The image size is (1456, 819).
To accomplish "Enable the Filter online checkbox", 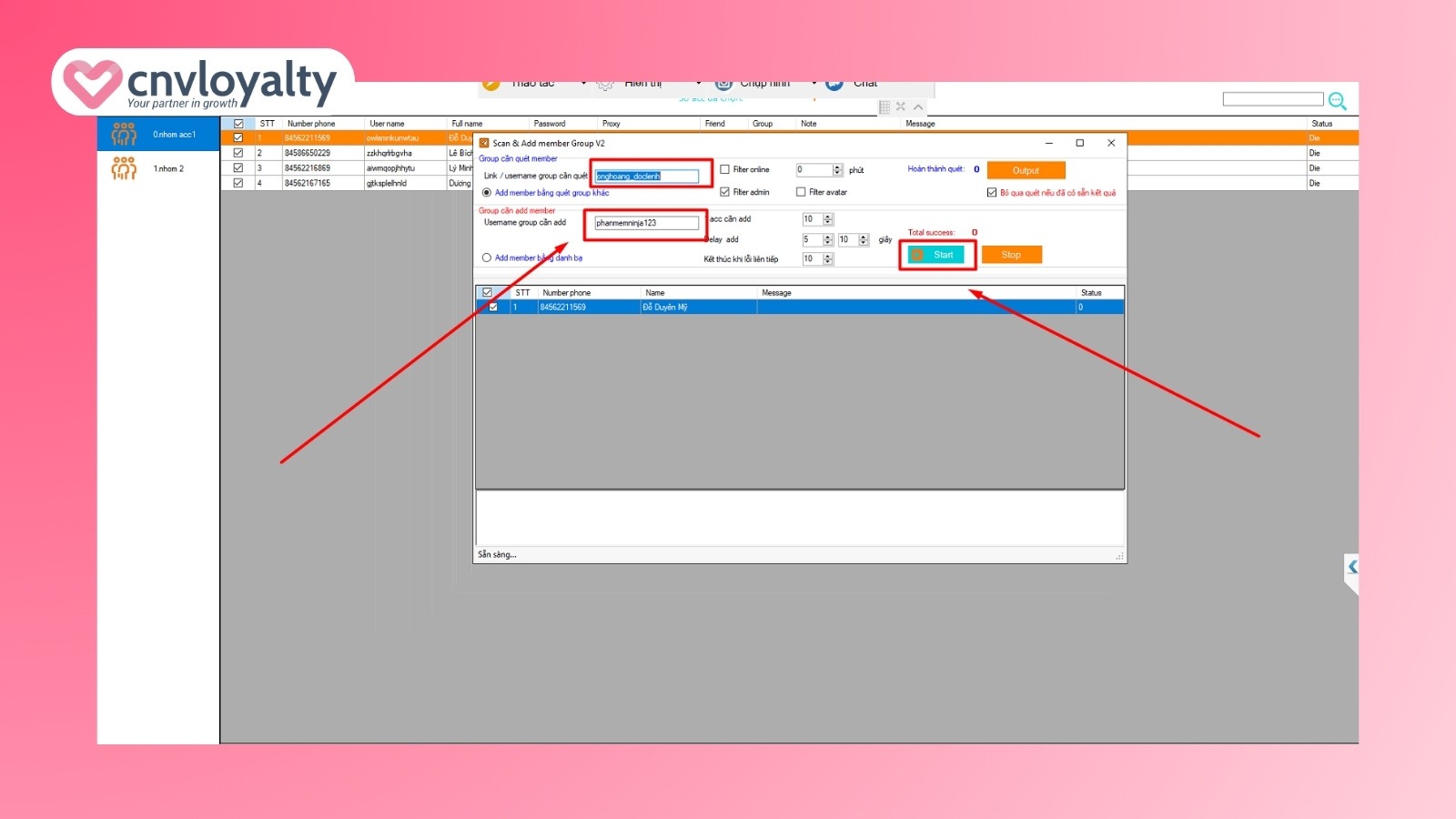I will click(725, 169).
